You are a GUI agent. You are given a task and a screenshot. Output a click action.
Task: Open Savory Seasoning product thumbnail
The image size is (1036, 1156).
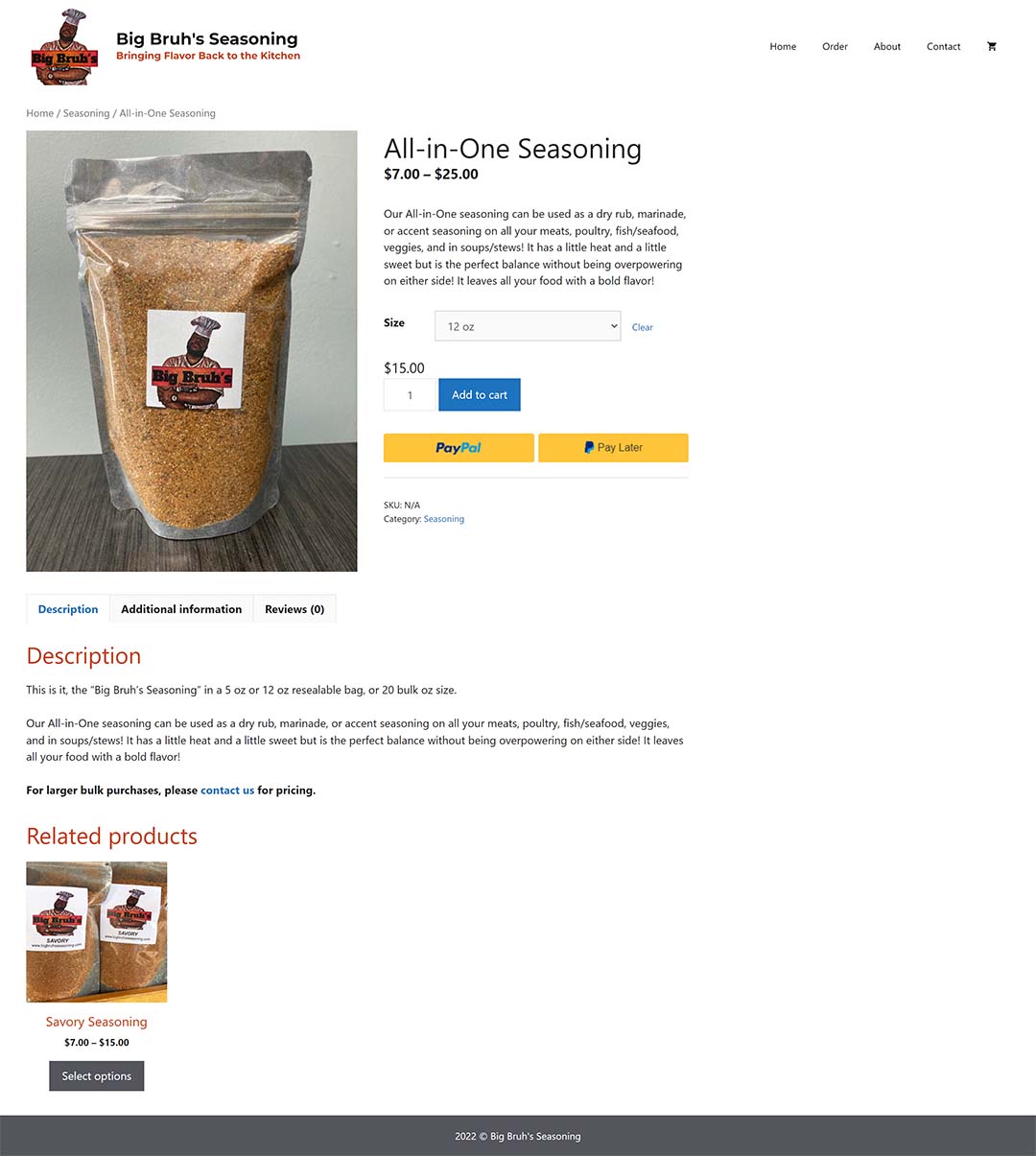(x=97, y=932)
